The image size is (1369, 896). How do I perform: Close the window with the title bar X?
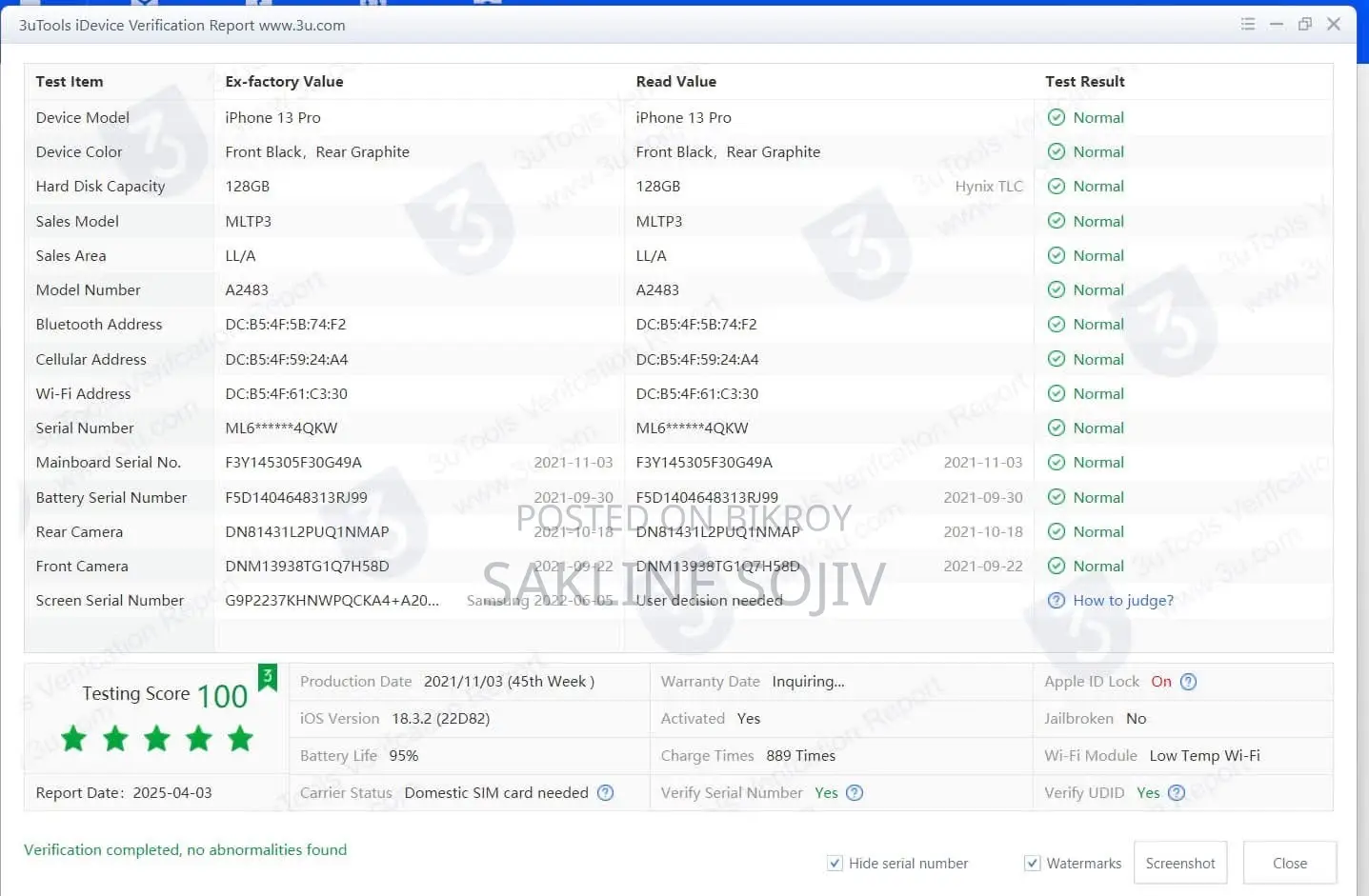tap(1334, 24)
